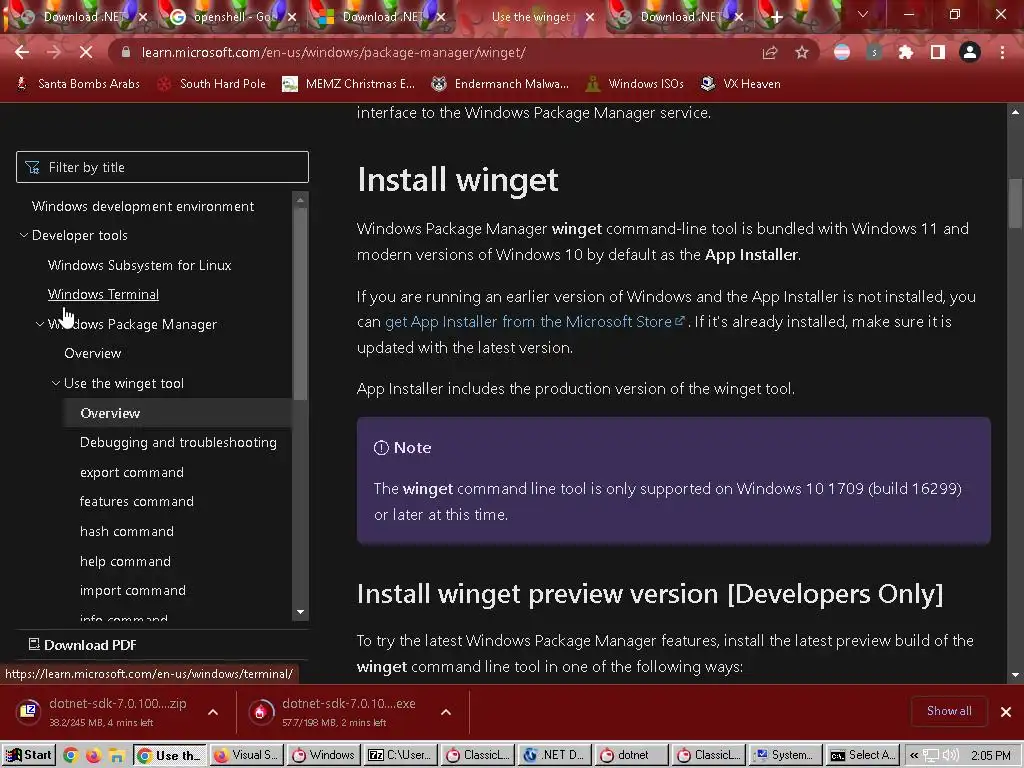Open file explorer from quick launch
Image resolution: width=1024 pixels, height=768 pixels.
coord(117,756)
